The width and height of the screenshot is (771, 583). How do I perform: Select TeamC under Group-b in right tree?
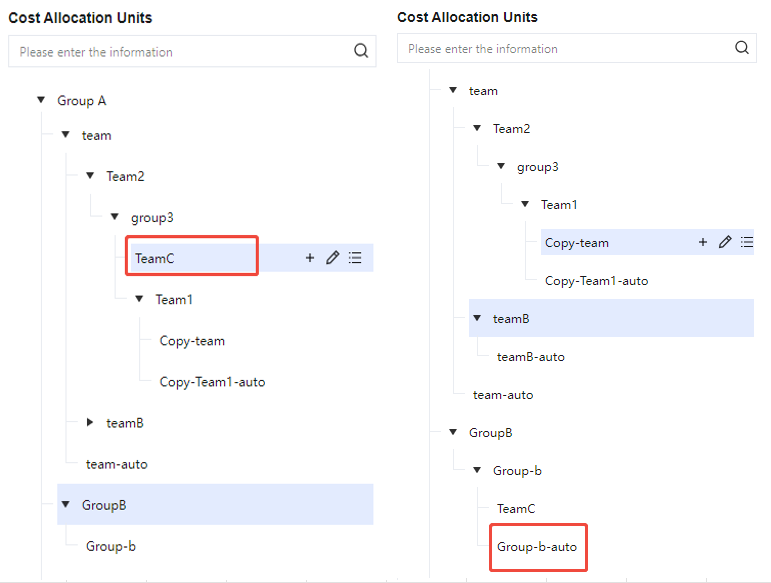(x=516, y=509)
